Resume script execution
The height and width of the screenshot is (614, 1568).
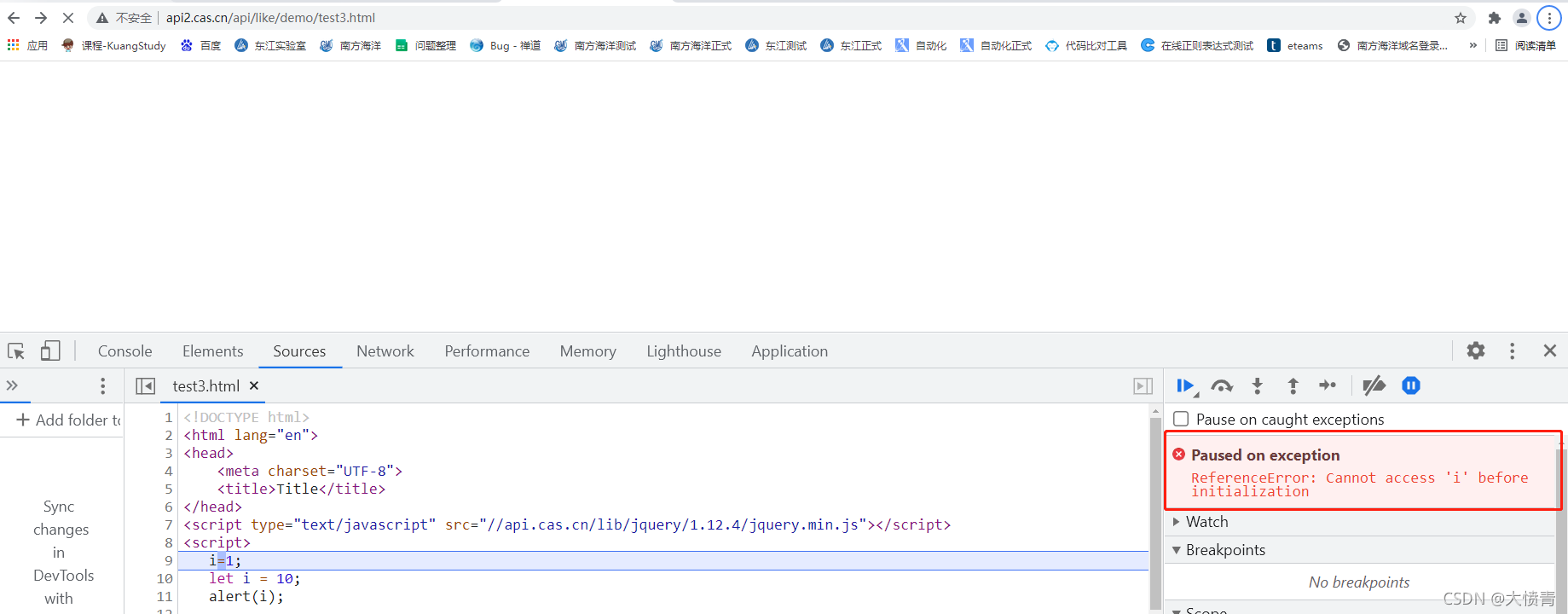[x=1186, y=385]
